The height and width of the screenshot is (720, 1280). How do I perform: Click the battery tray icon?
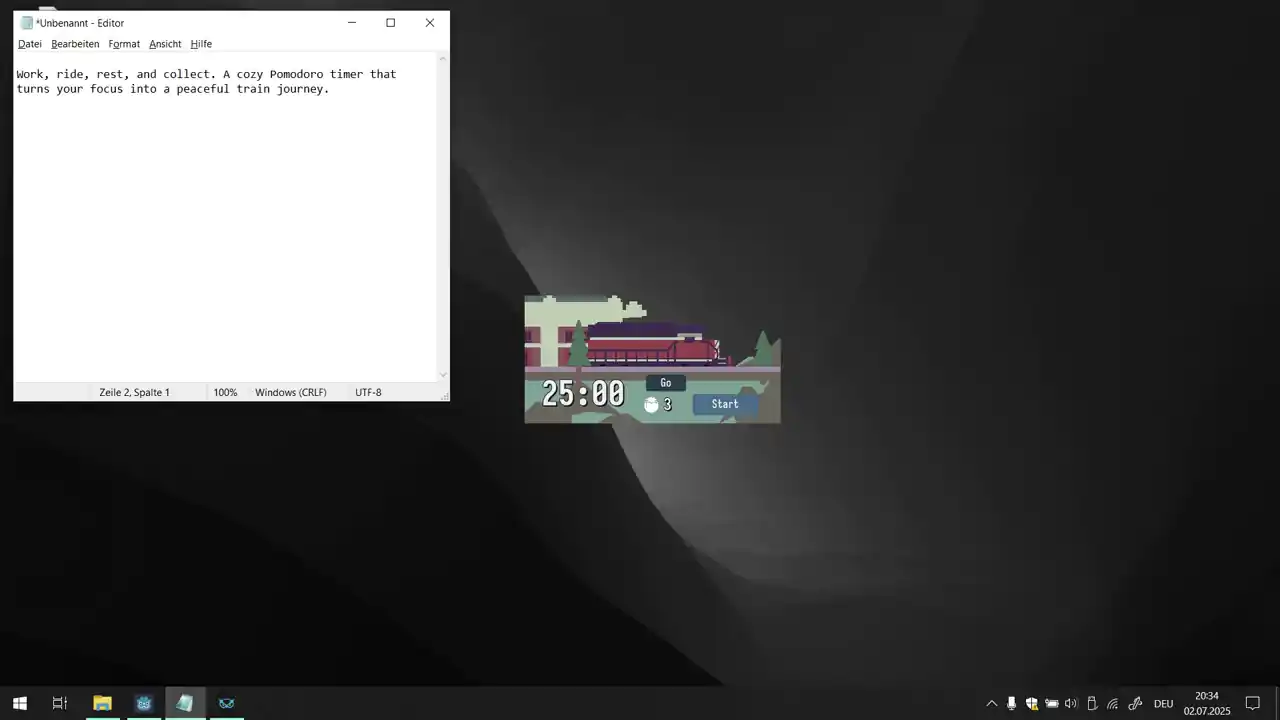[x=1052, y=703]
